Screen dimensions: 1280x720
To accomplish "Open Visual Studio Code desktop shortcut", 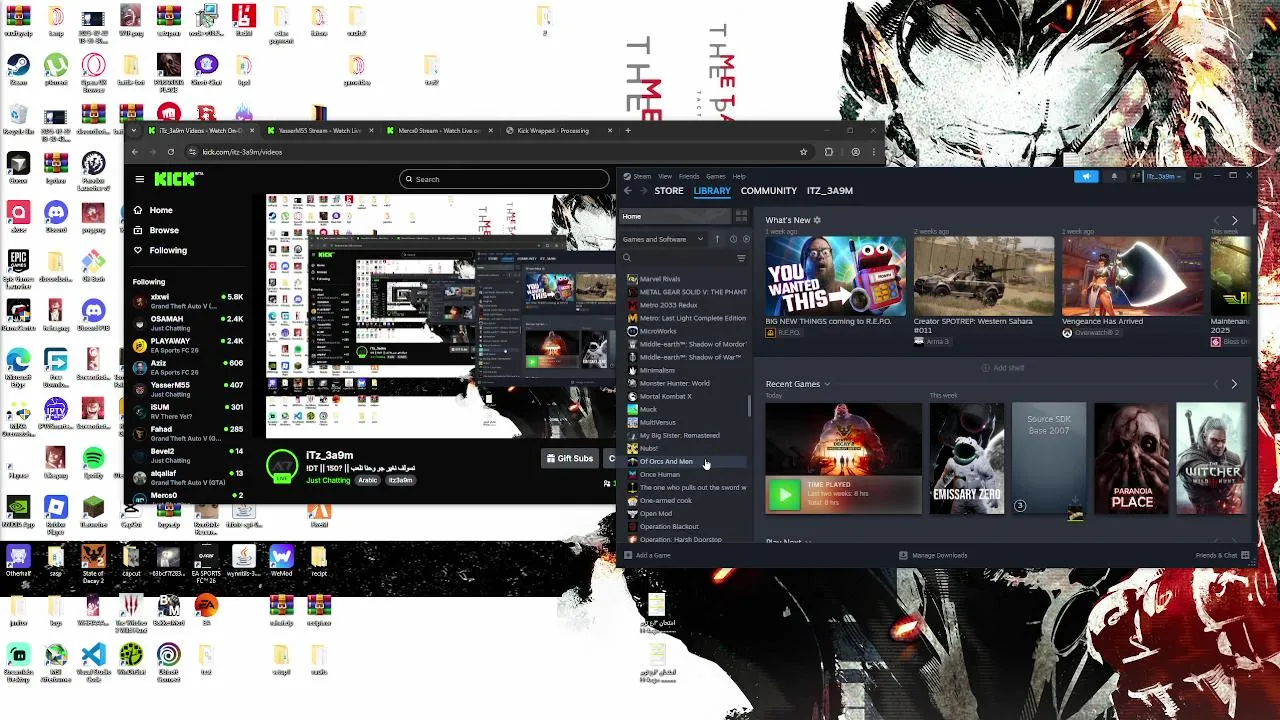I will [93, 659].
